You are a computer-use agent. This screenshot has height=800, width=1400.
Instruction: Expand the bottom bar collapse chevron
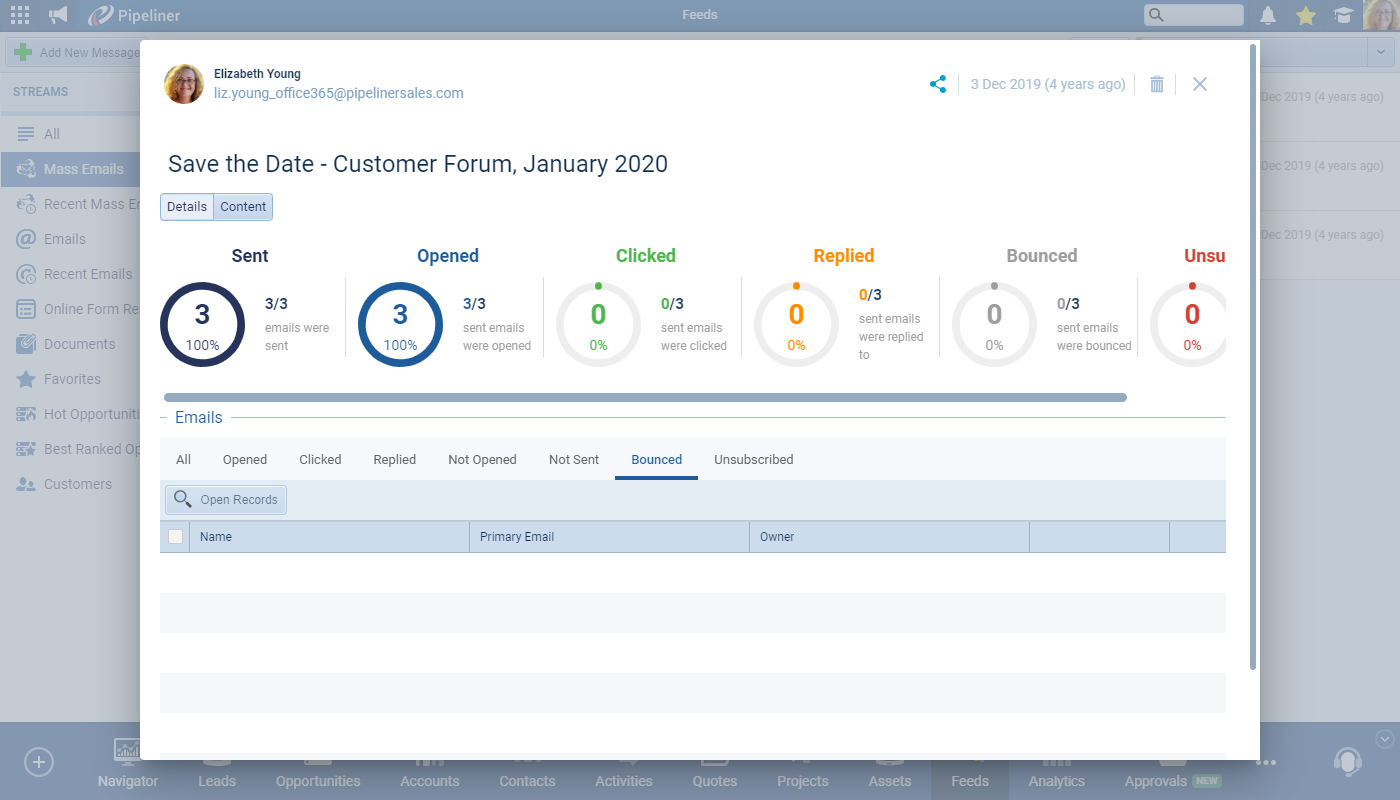(x=1385, y=739)
